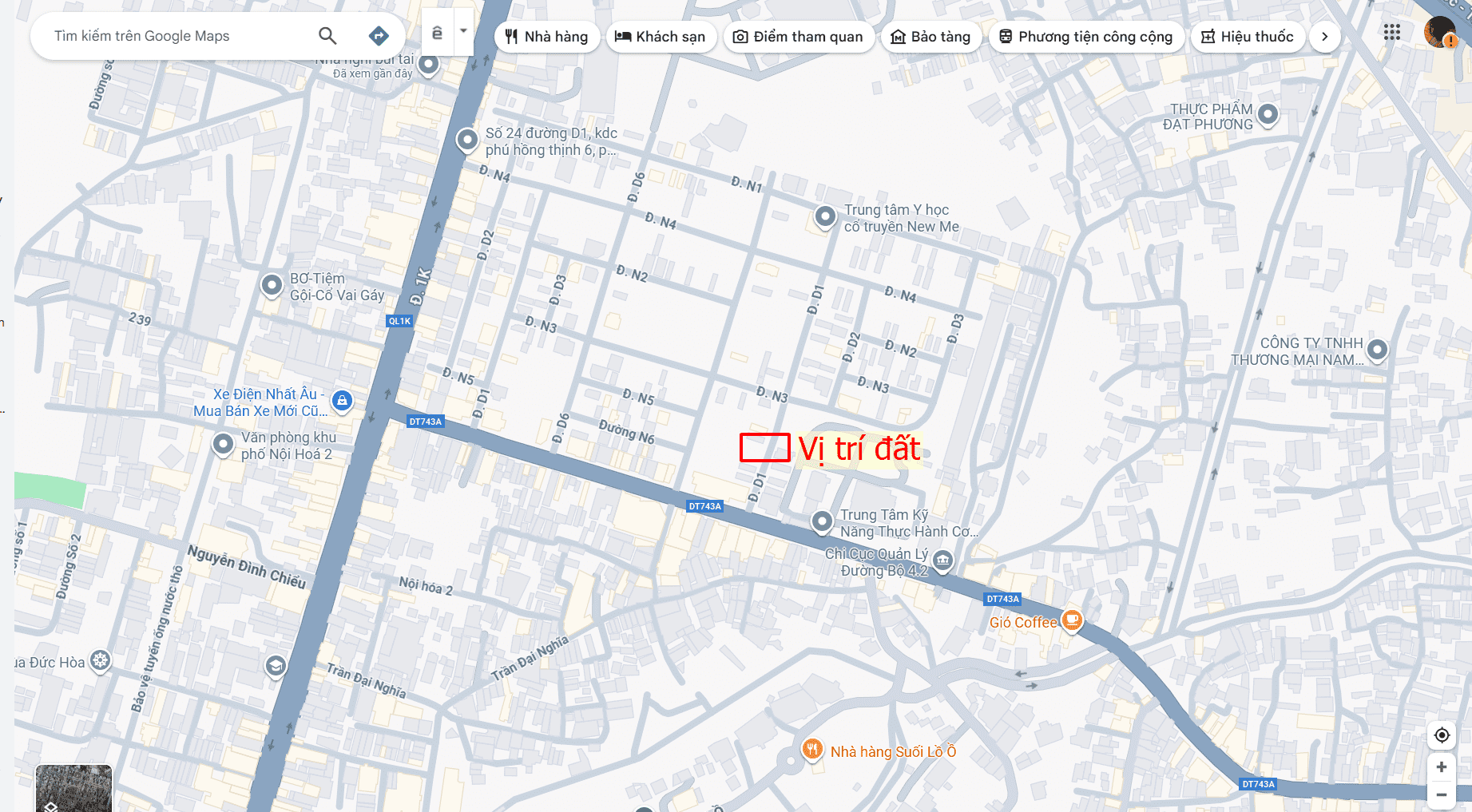Open directions with blue arrow icon

click(x=379, y=36)
